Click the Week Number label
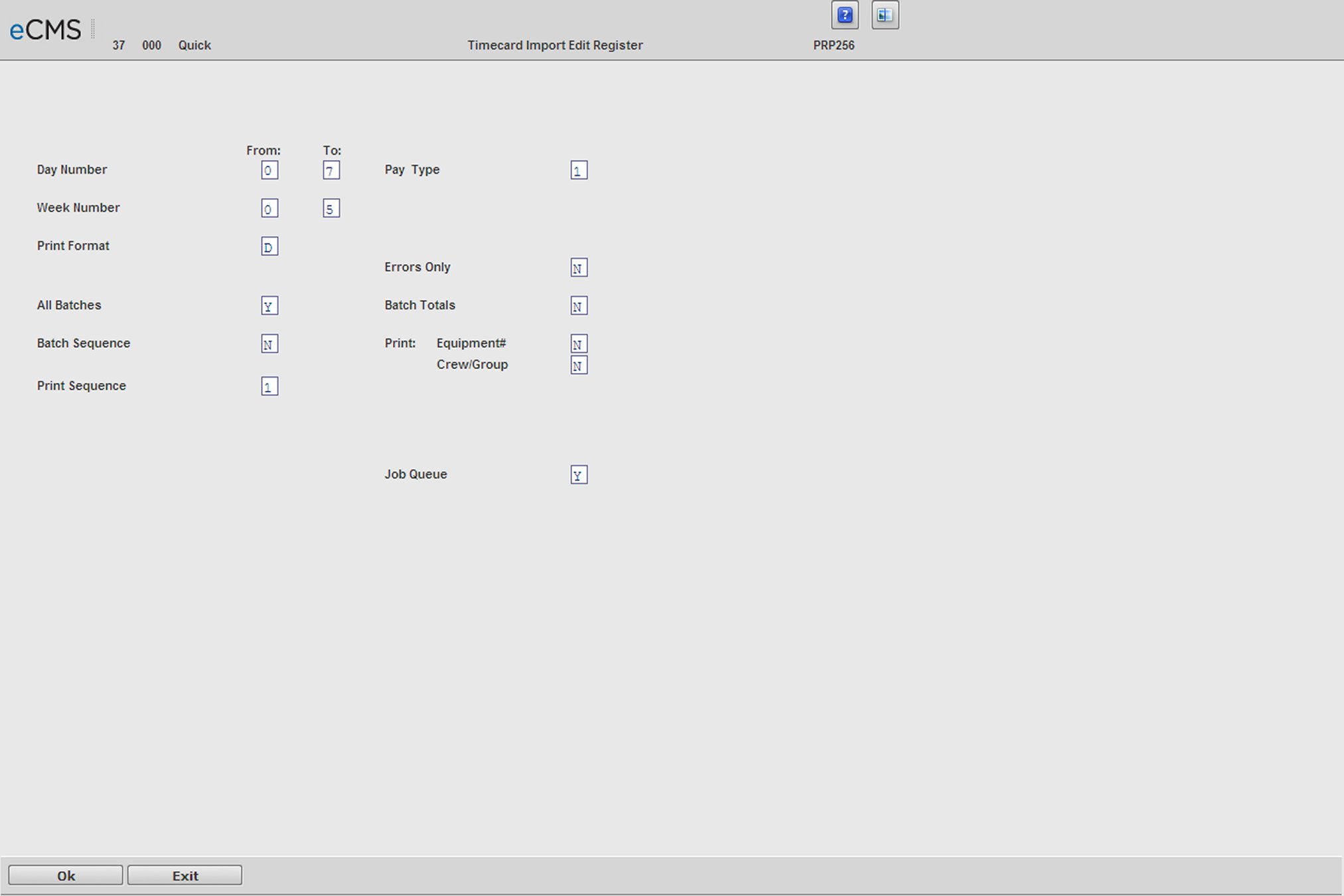Image resolution: width=1344 pixels, height=896 pixels. [x=78, y=208]
